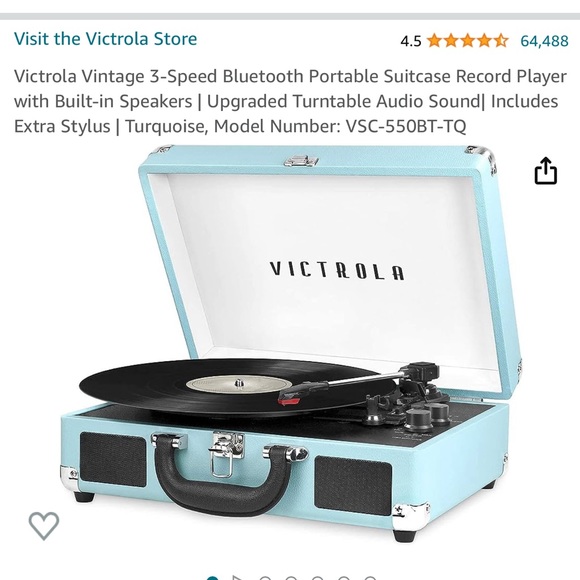
Task: Jump to the third image dot
Action: point(265,578)
